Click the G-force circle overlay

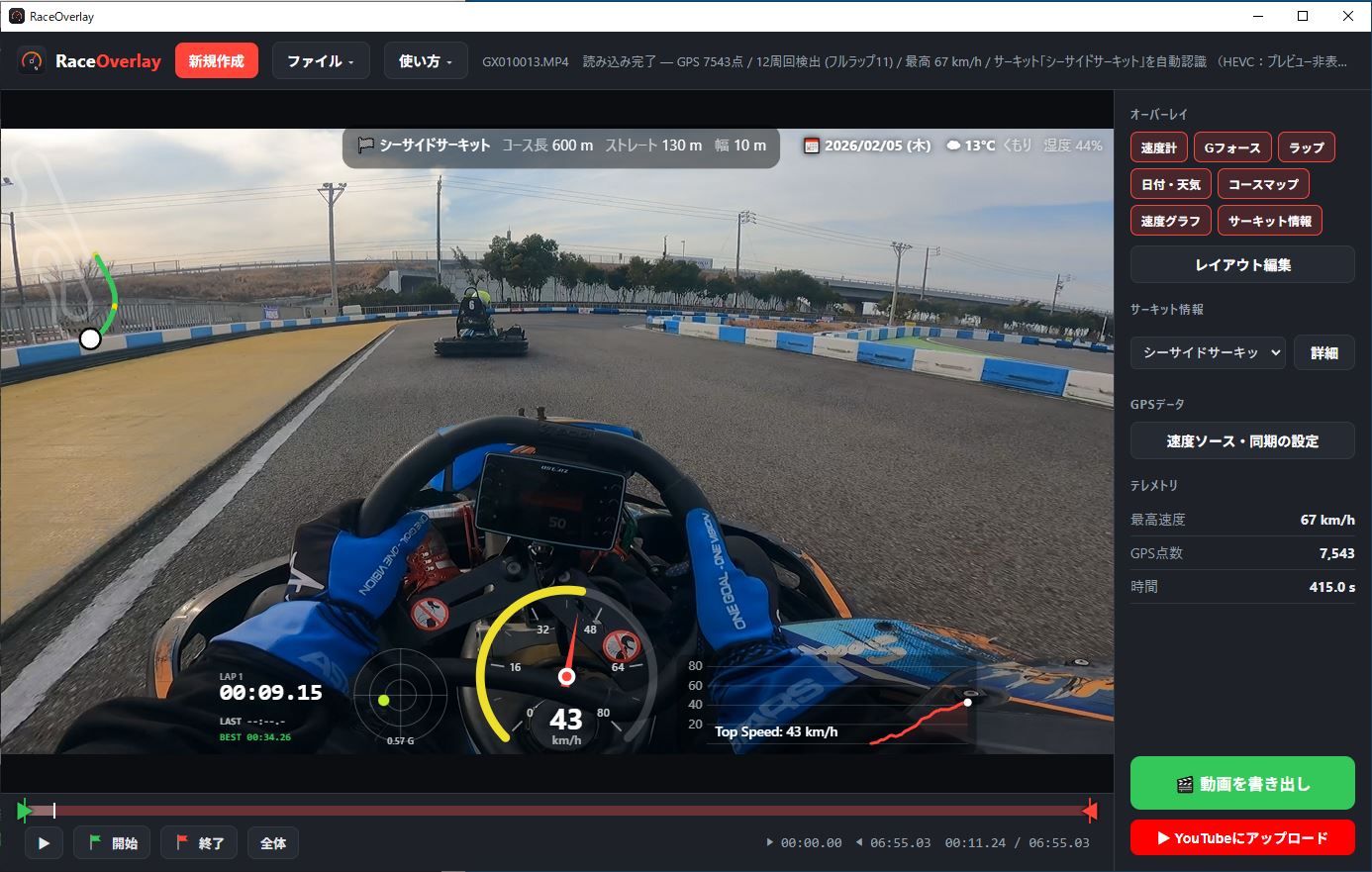pos(400,696)
